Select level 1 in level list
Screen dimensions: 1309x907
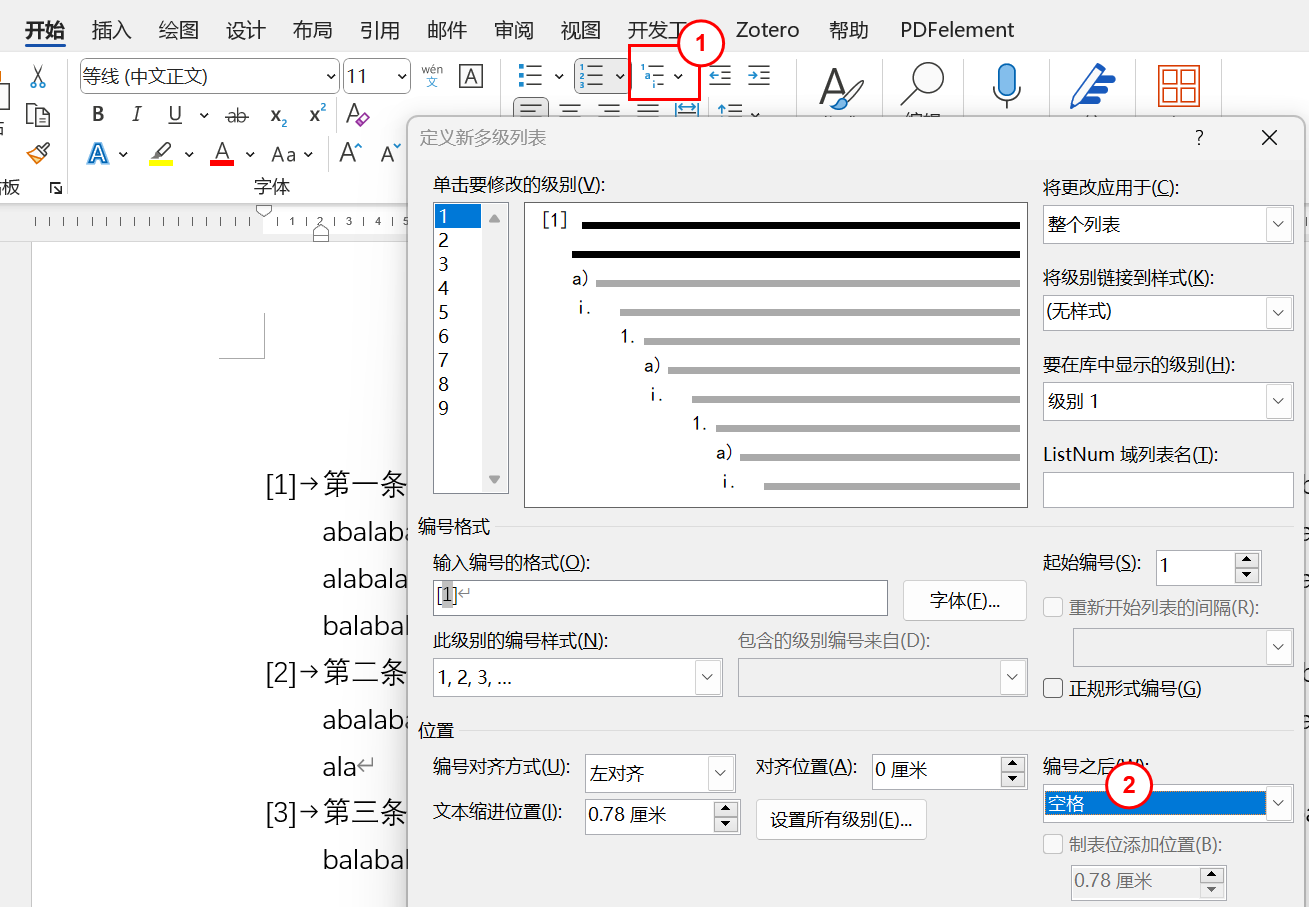click(458, 216)
